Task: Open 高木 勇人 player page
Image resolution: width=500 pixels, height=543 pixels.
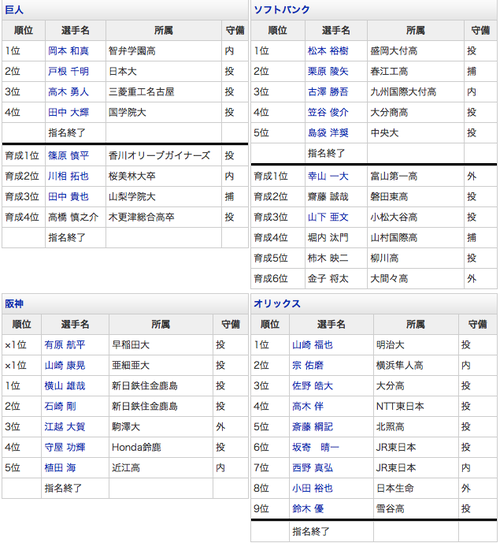Action: point(68,92)
